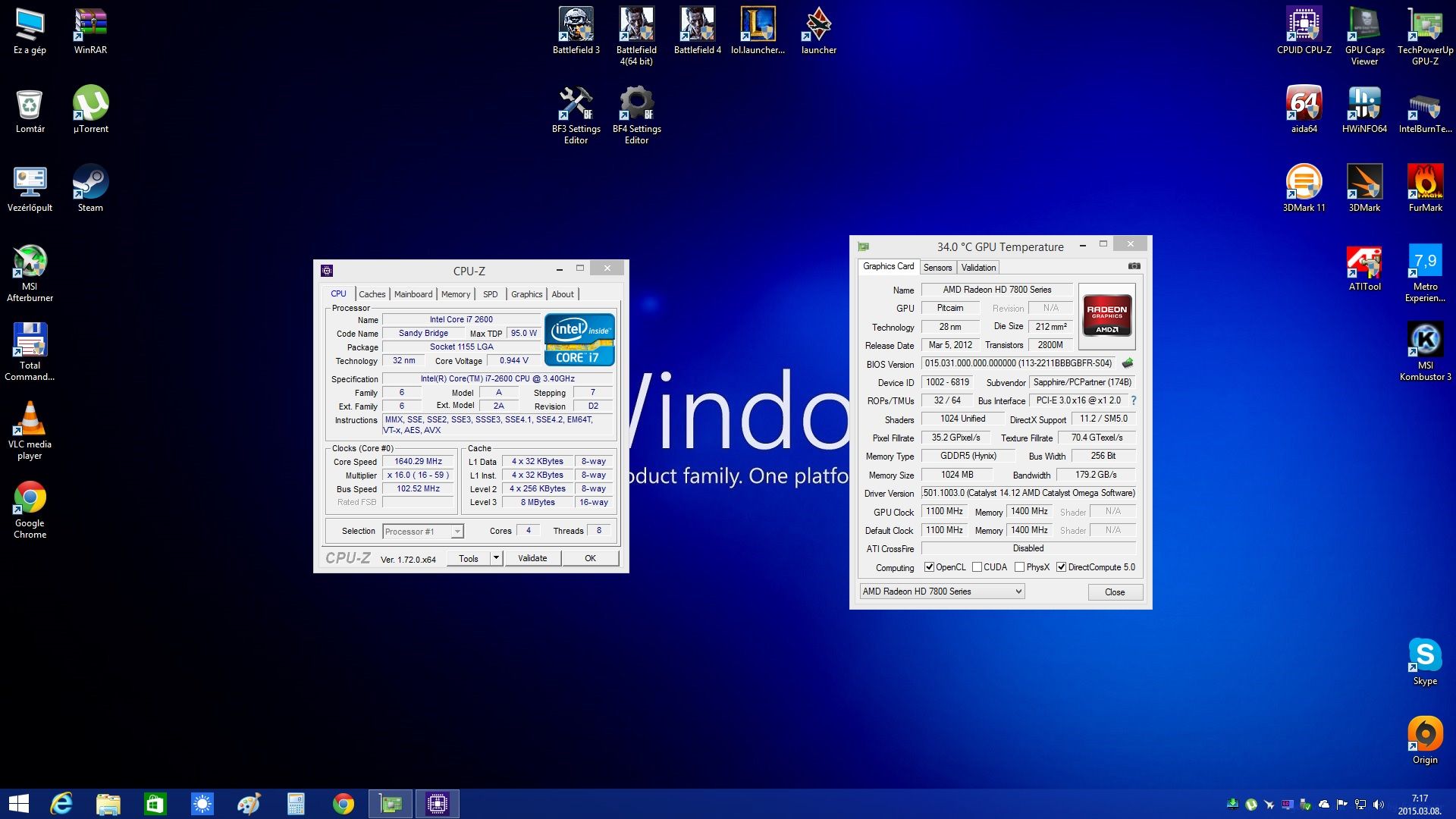
Task: Open the CPUID CPU-Z desktop icon
Action: click(x=1304, y=30)
